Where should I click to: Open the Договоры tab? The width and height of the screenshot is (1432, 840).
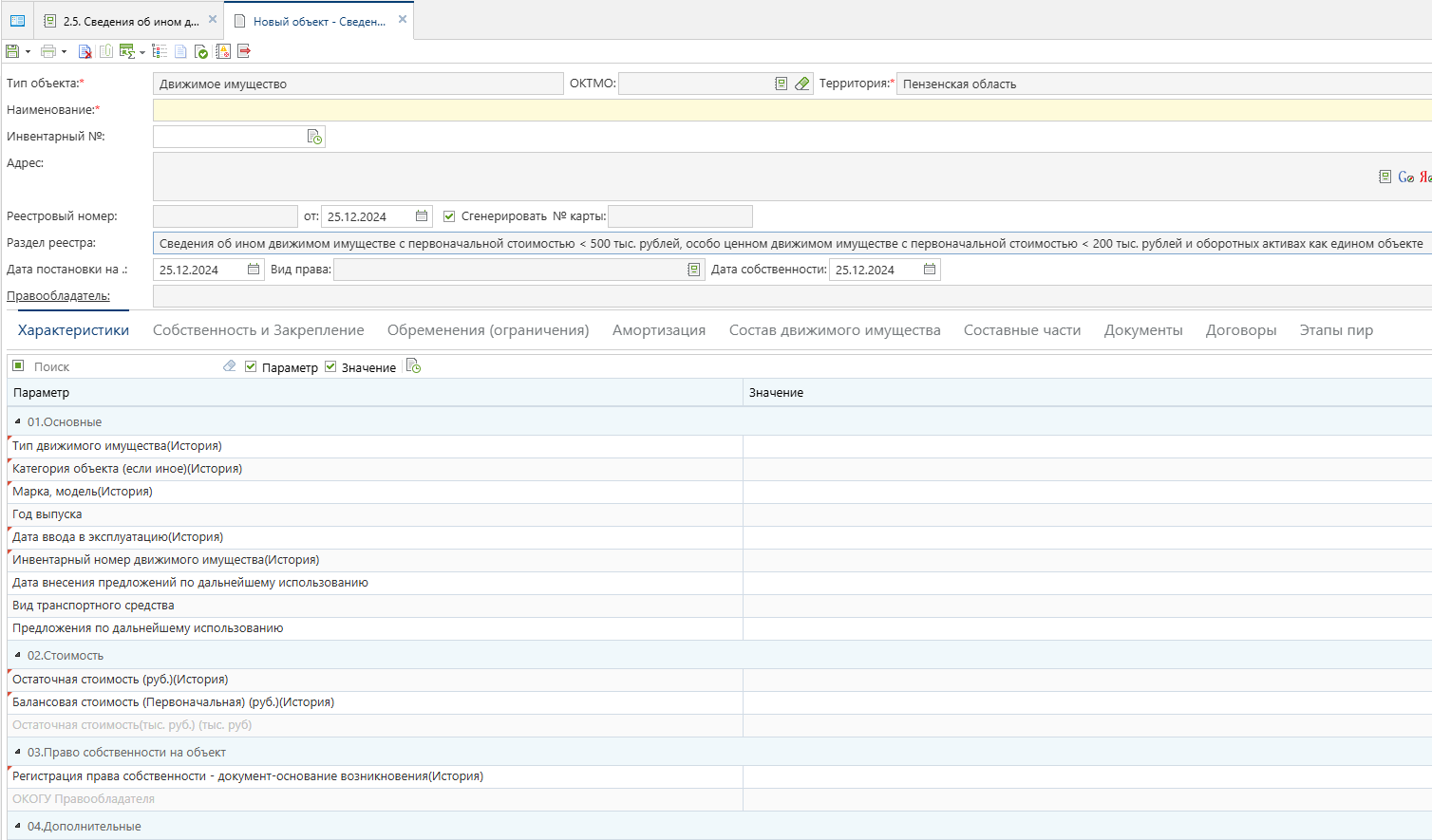tap(1241, 330)
